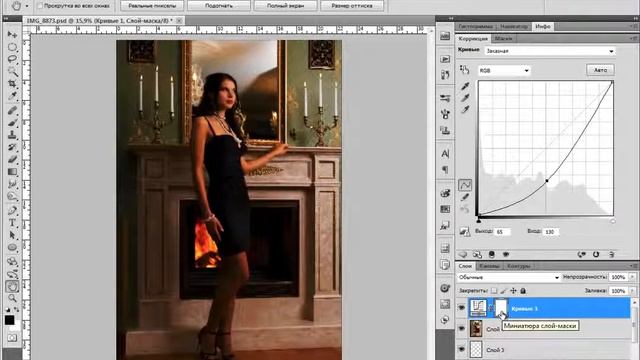Click the black point input slider under curve
This screenshot has height=360, width=640.
pyautogui.click(x=478, y=221)
